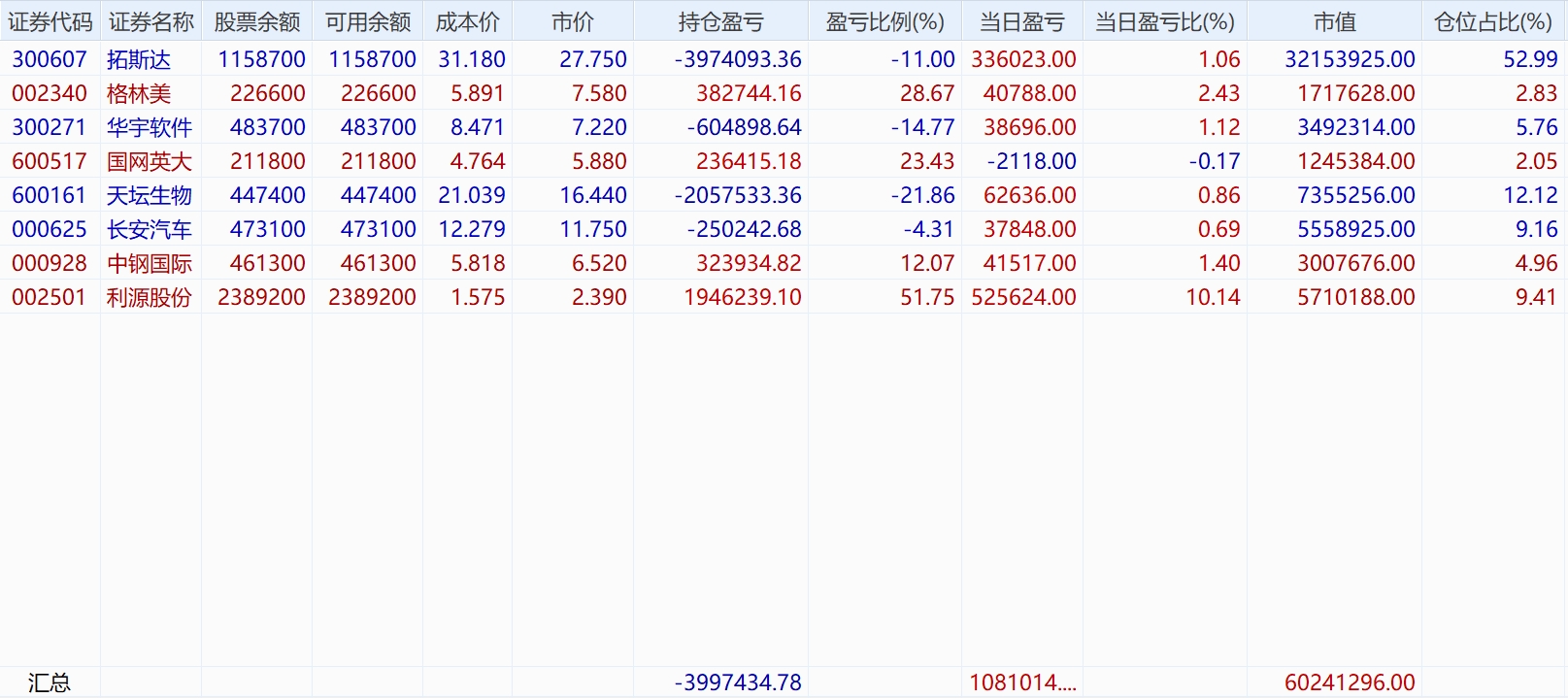The image size is (1568, 698).
Task: Select the 长安汽车 position row
Action: click(x=150, y=229)
